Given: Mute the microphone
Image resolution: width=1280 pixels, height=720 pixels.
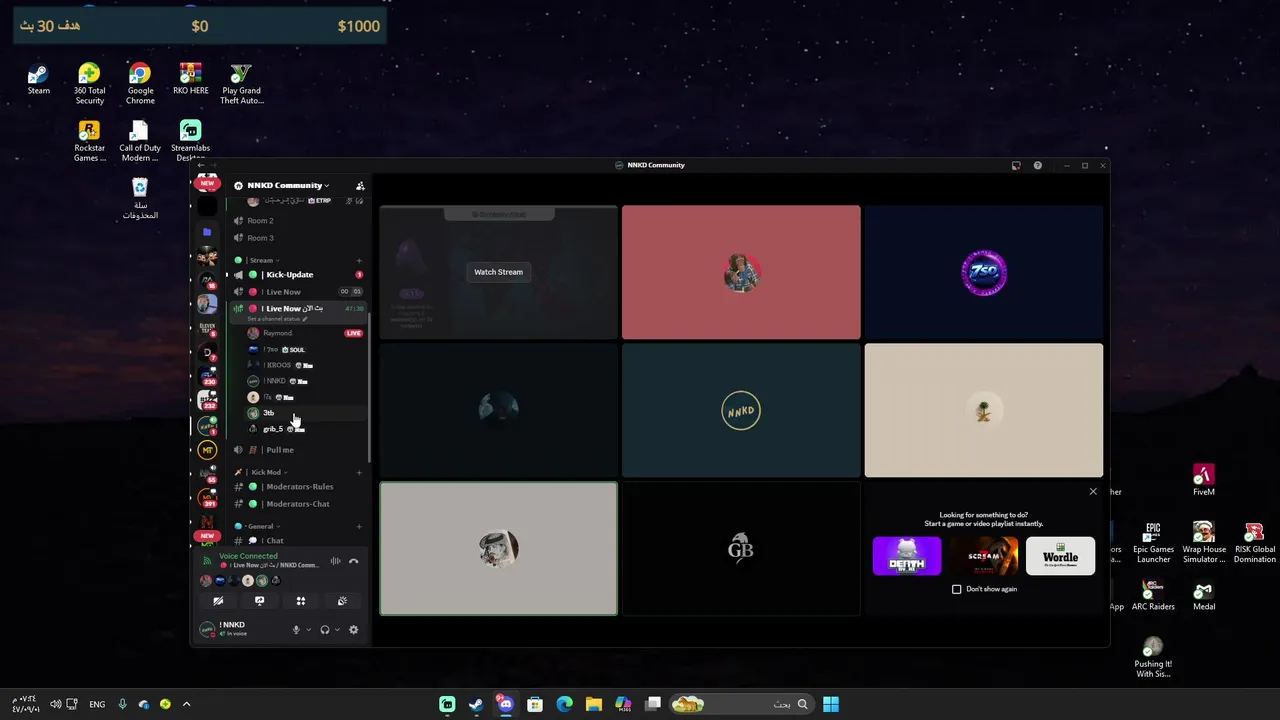Looking at the screenshot, I should point(296,630).
